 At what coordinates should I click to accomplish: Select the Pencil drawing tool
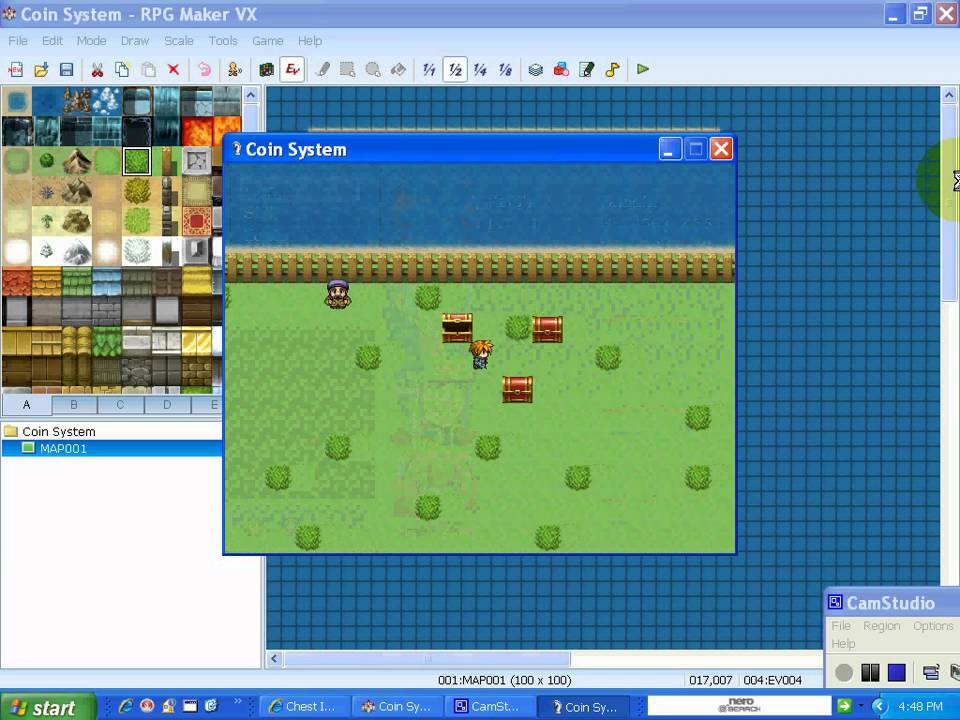(323, 69)
